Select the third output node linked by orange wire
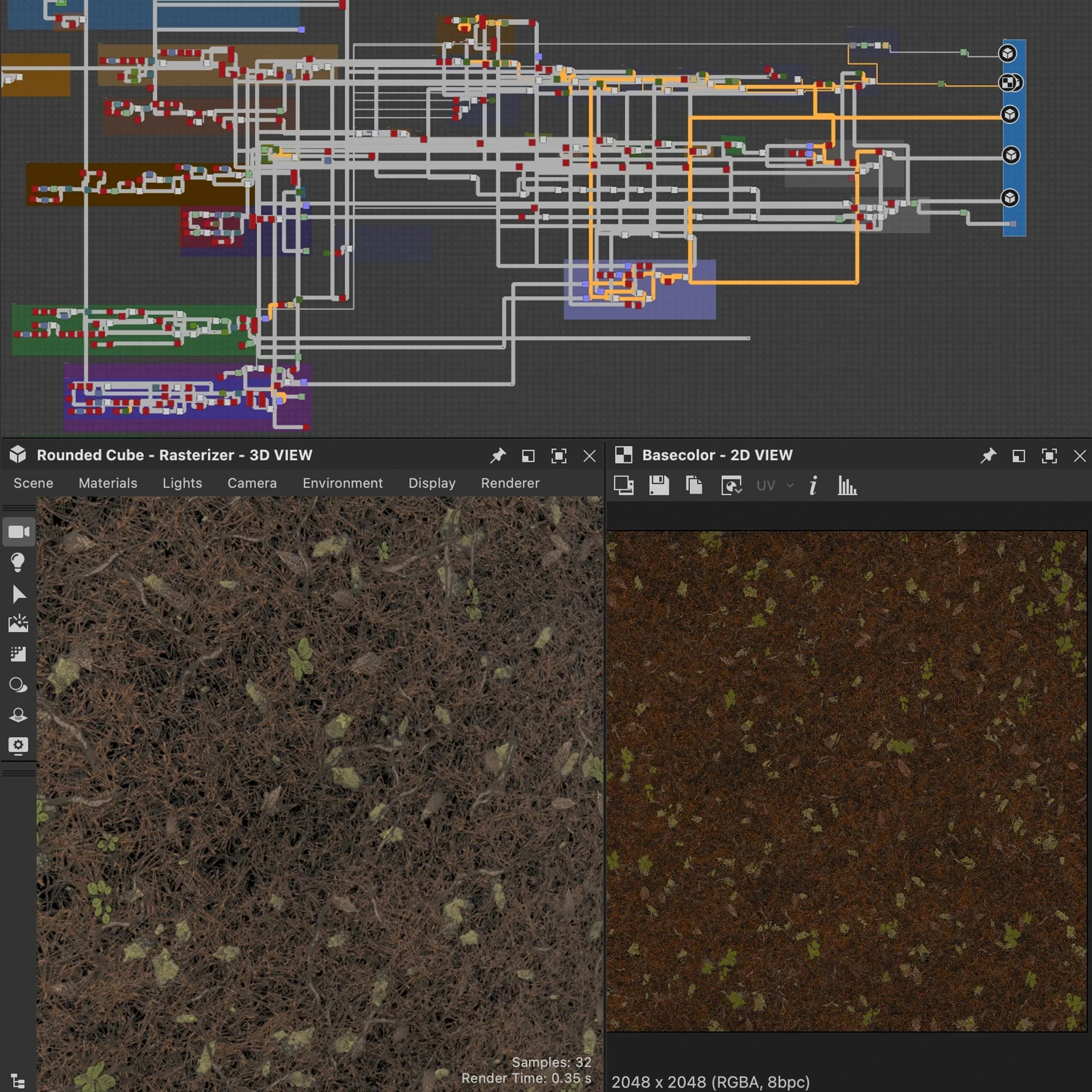Screen dimensions: 1092x1092 coord(1010,114)
